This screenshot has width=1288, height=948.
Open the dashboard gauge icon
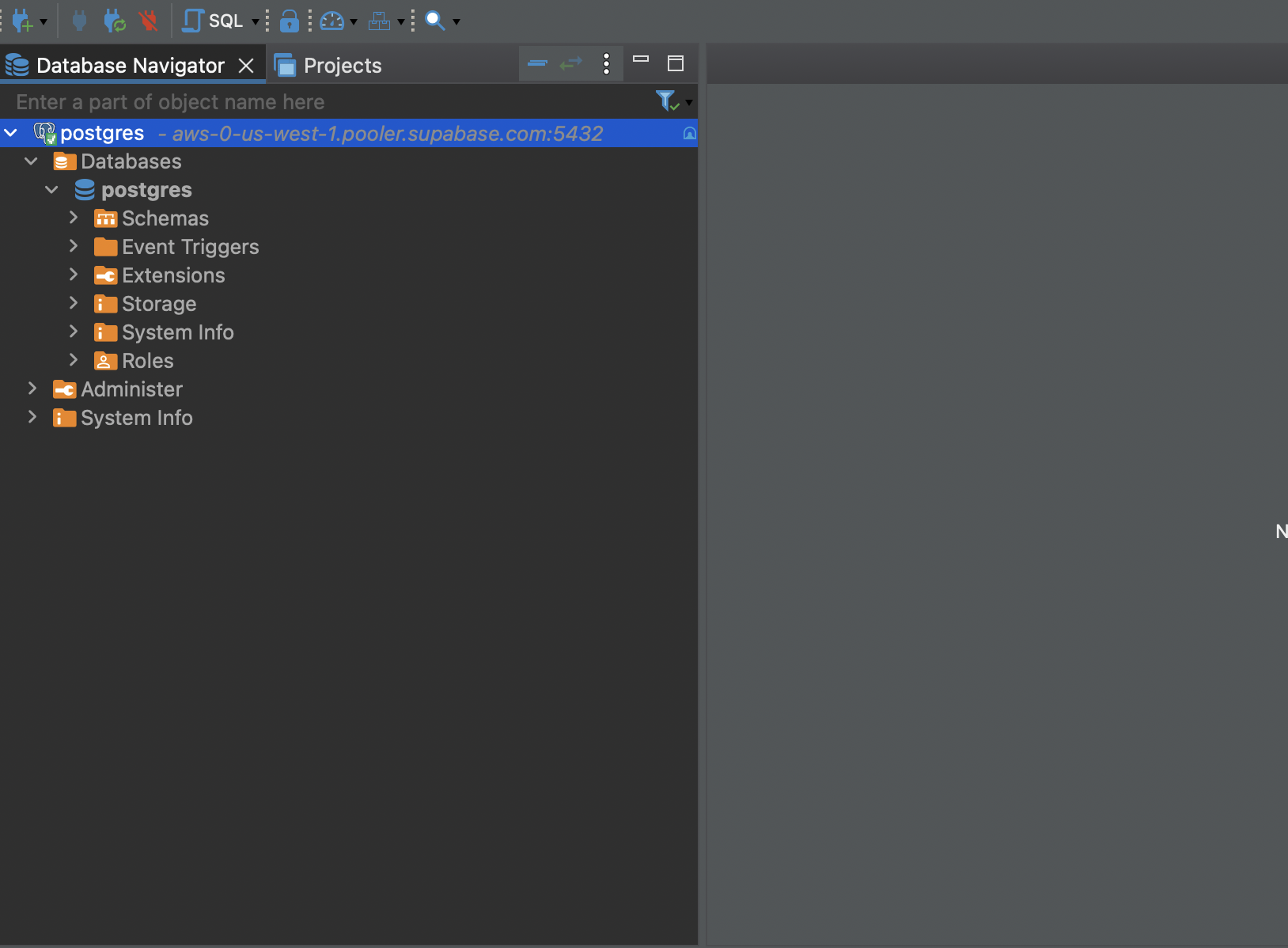[x=331, y=21]
